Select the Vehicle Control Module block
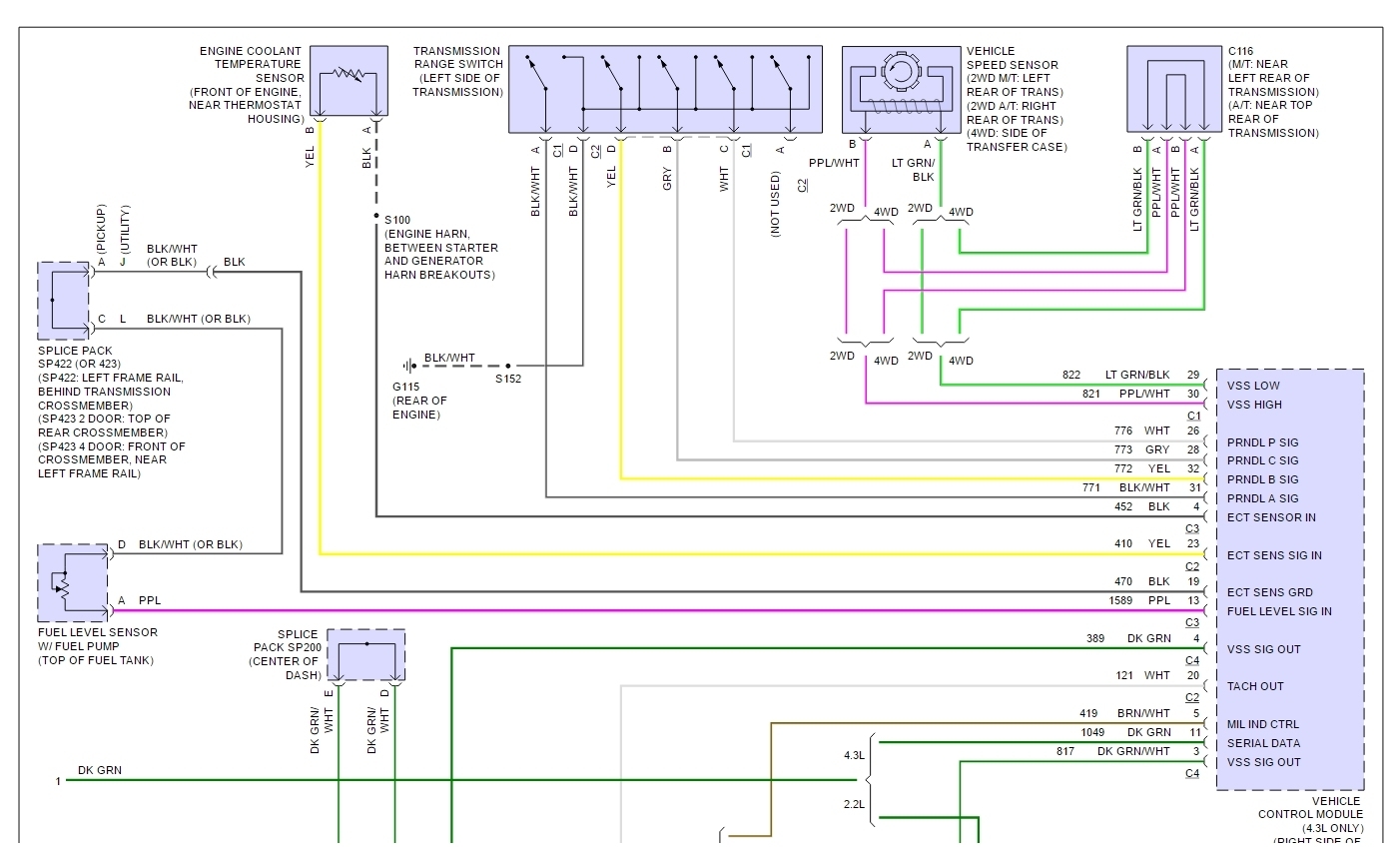The height and width of the screenshot is (857, 1400). pyautogui.click(x=1290, y=579)
